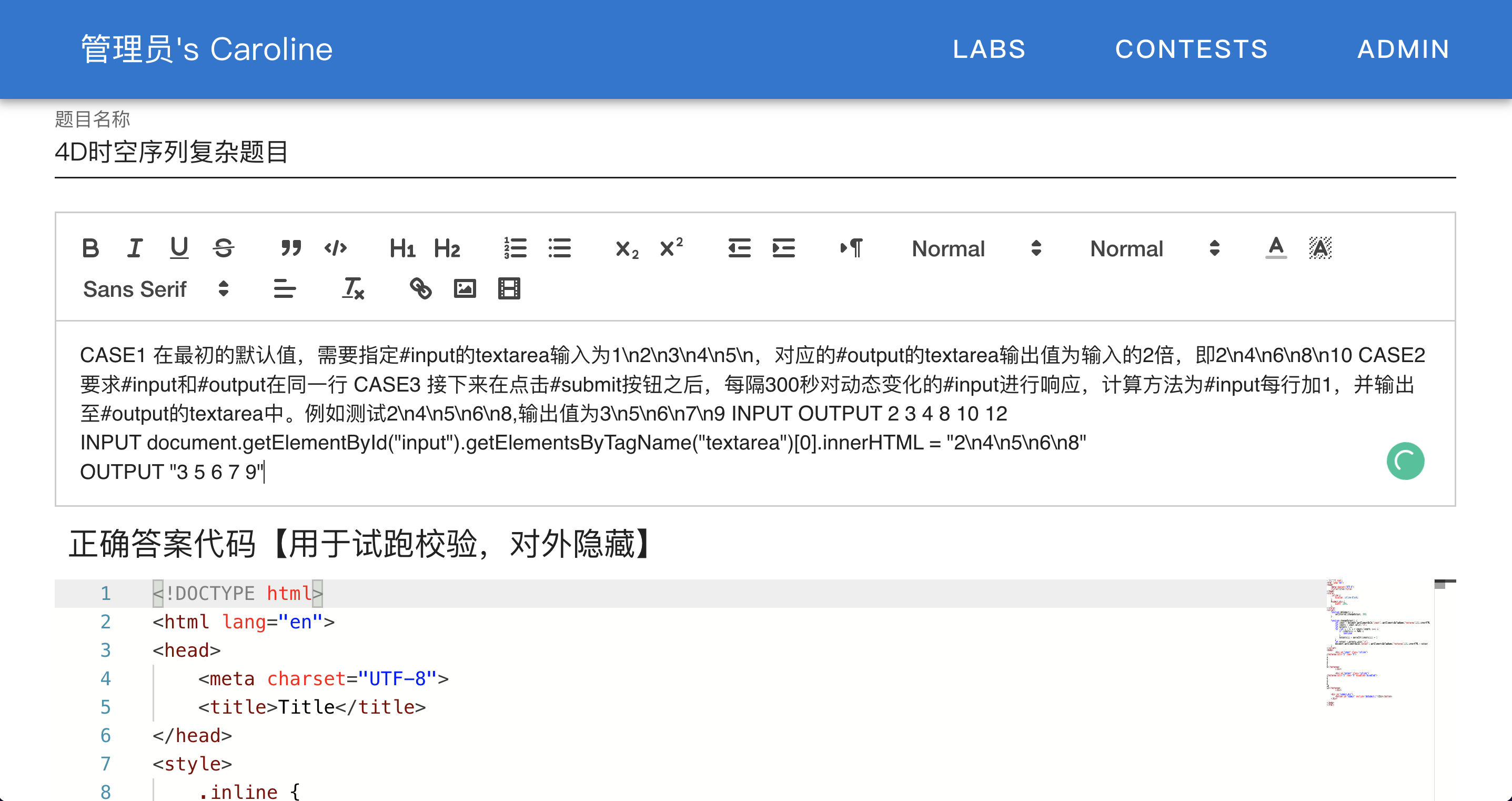Toggle strikethrough formatting

pyautogui.click(x=224, y=248)
